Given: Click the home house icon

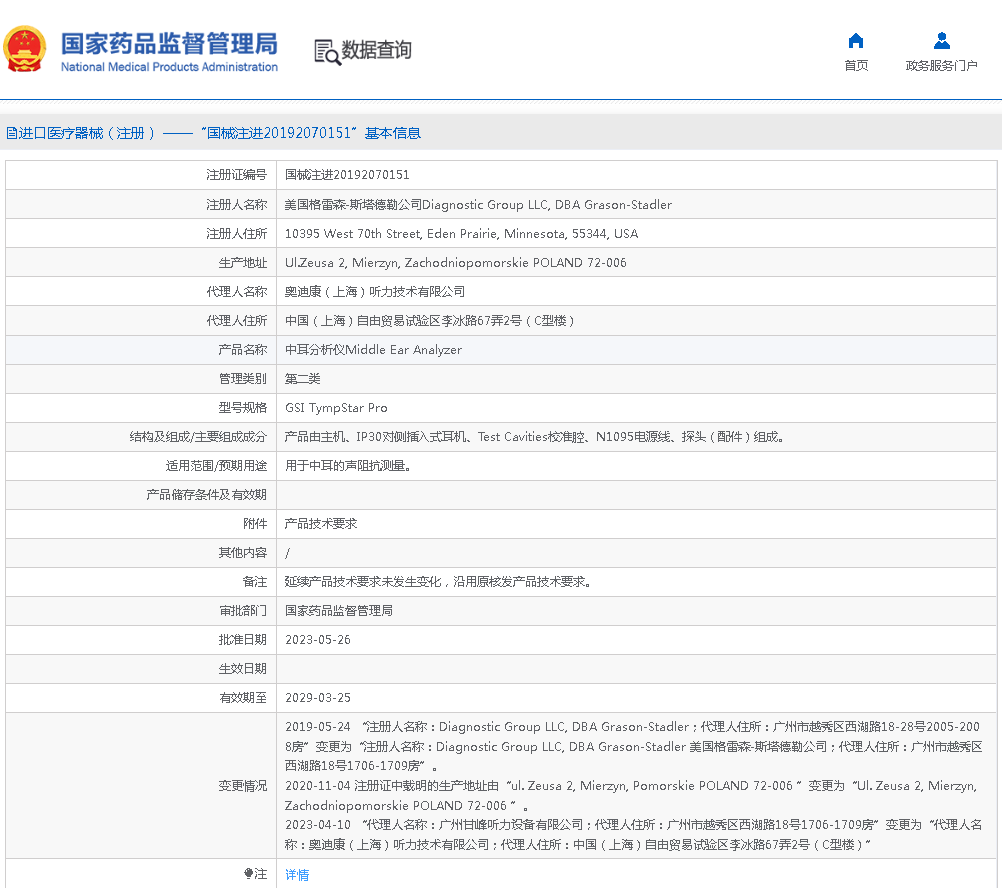Looking at the screenshot, I should coord(856,41).
